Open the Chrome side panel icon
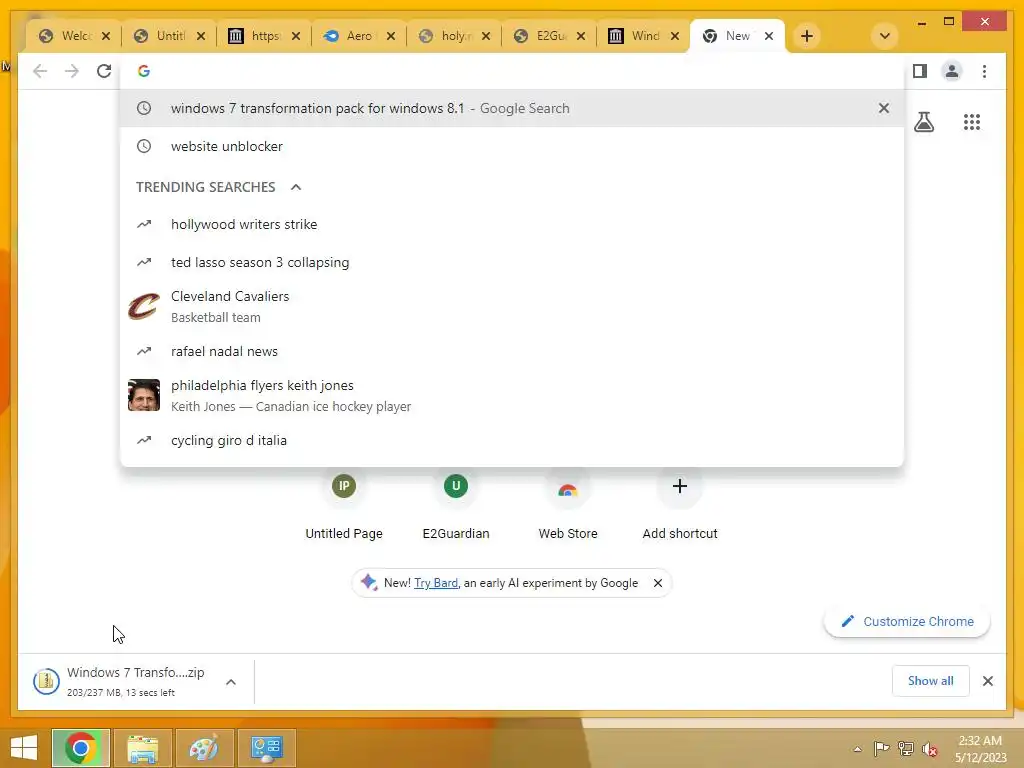 pos(920,71)
